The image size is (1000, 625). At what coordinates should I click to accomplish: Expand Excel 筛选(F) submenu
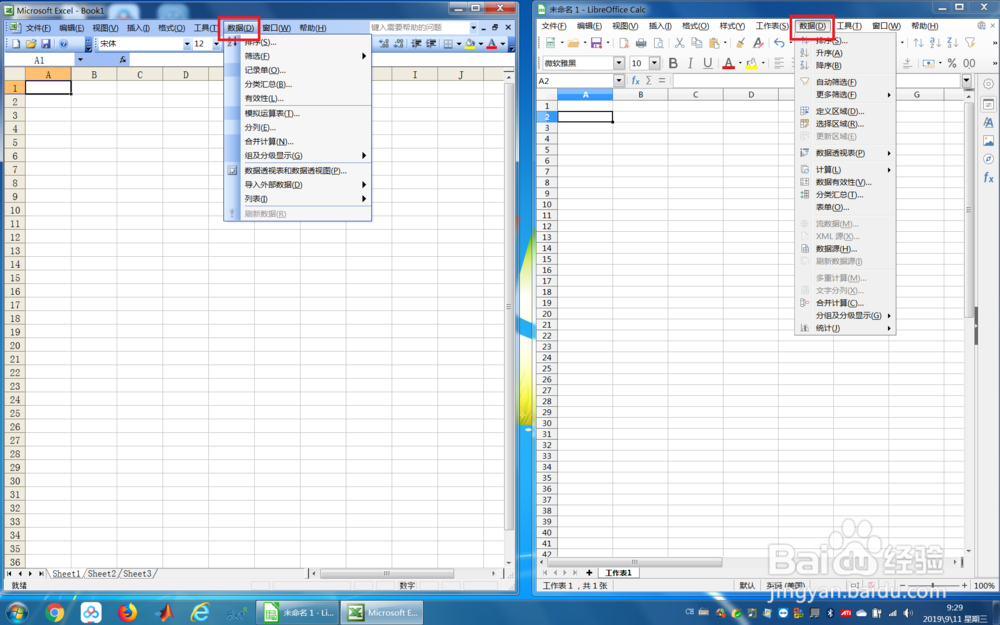pyautogui.click(x=298, y=56)
